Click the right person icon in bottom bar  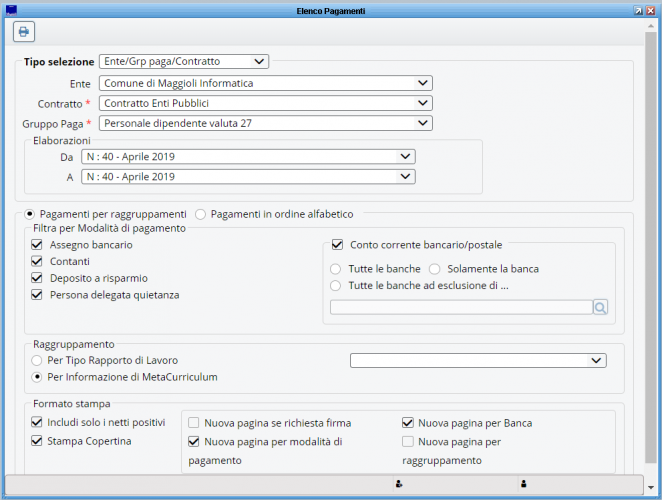523,484
